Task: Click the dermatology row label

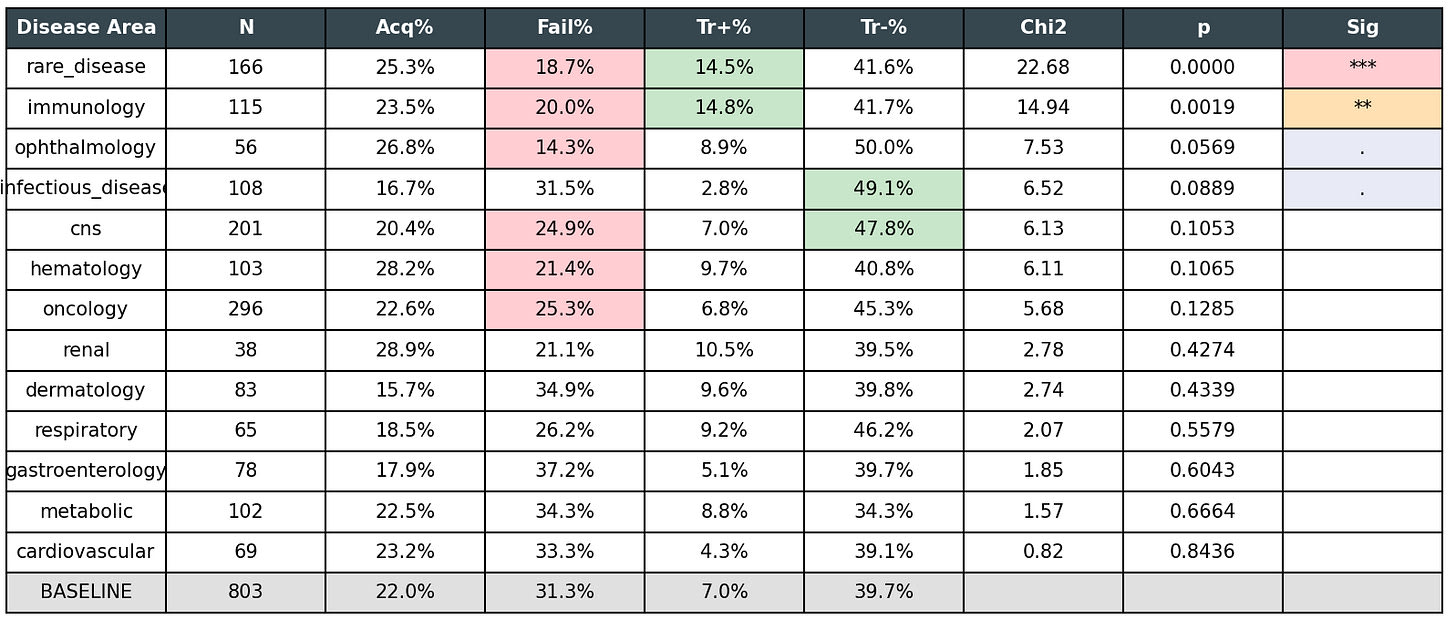Action: pyautogui.click(x=86, y=390)
